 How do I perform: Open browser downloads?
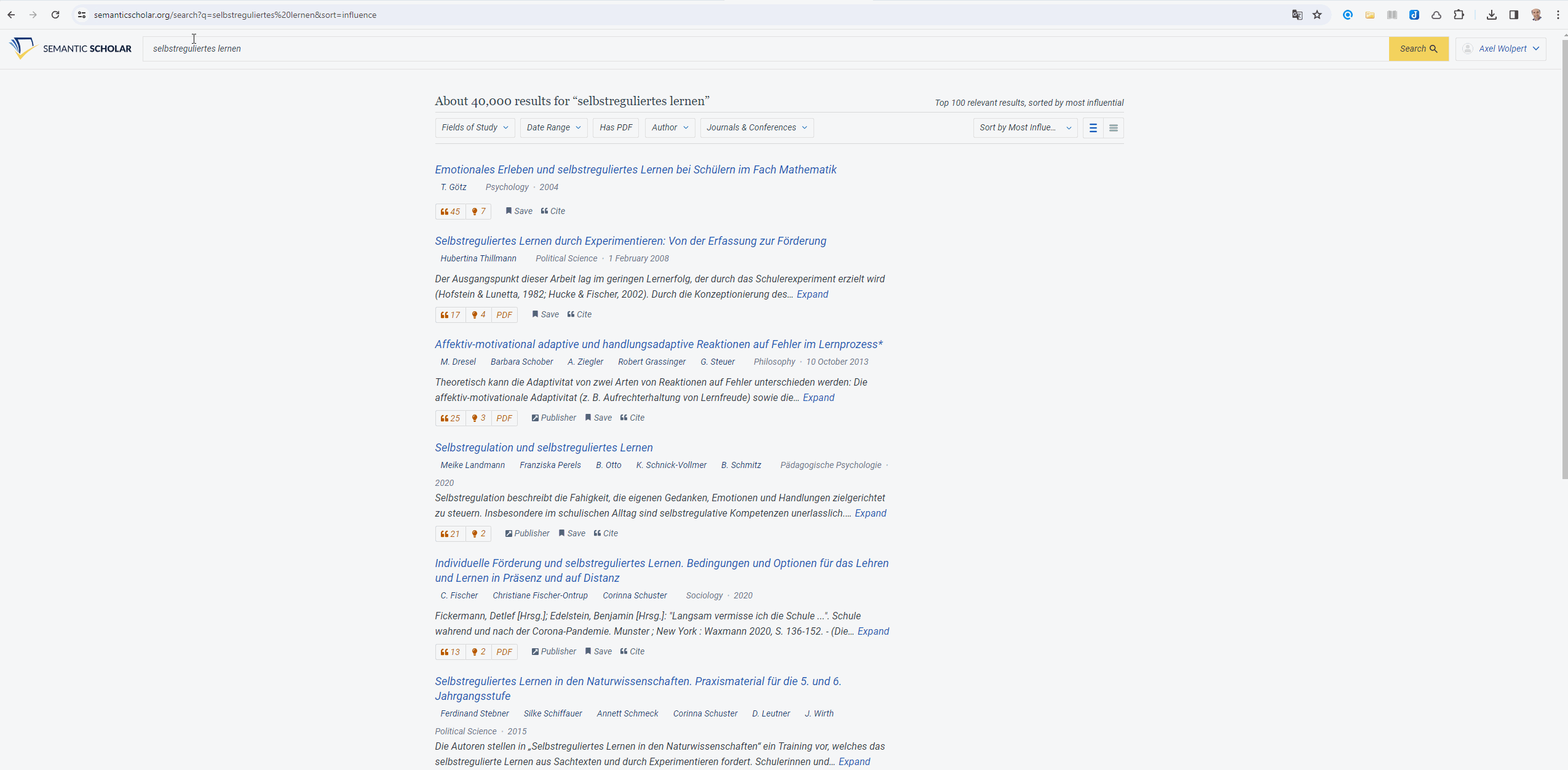coord(1491,15)
